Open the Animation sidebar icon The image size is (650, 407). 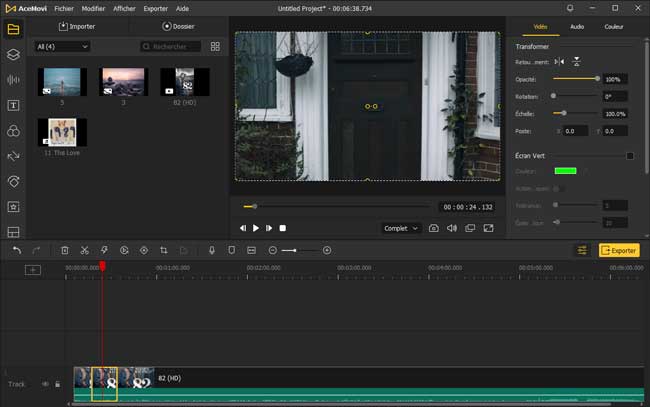[13, 182]
